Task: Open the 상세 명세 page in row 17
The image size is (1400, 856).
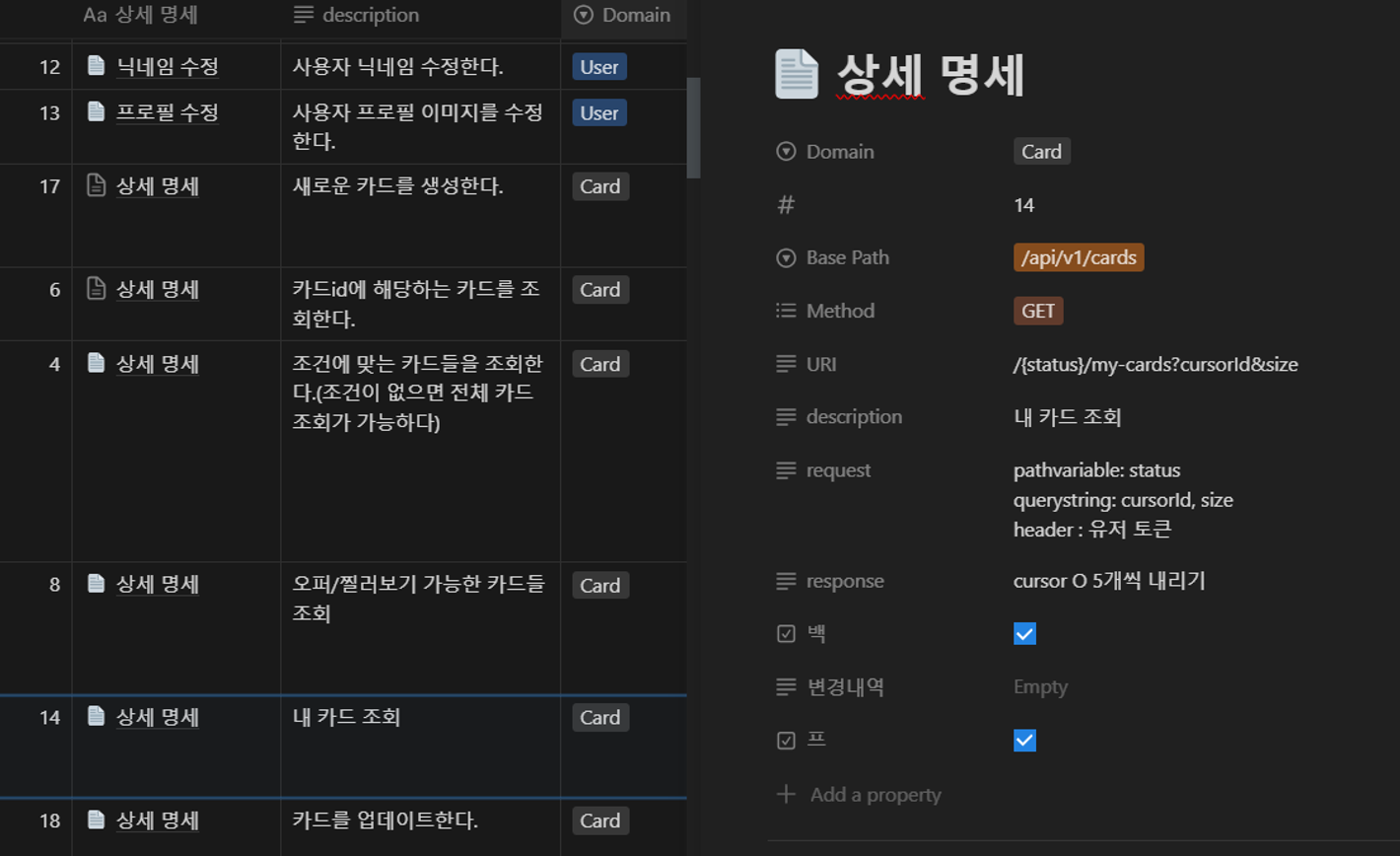Action: [158, 186]
